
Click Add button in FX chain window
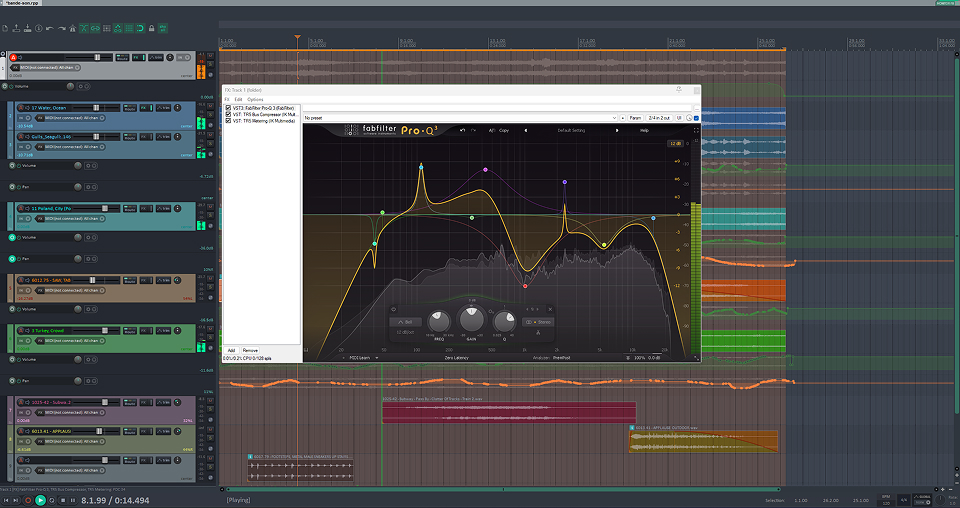[x=231, y=351]
